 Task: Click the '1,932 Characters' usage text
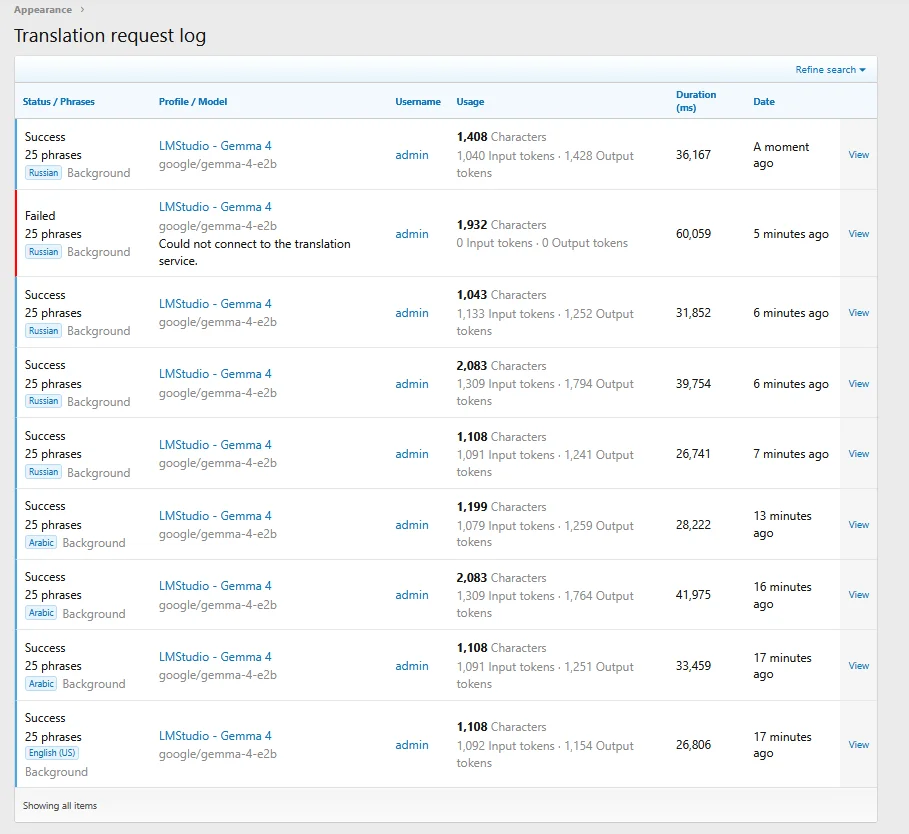501,225
